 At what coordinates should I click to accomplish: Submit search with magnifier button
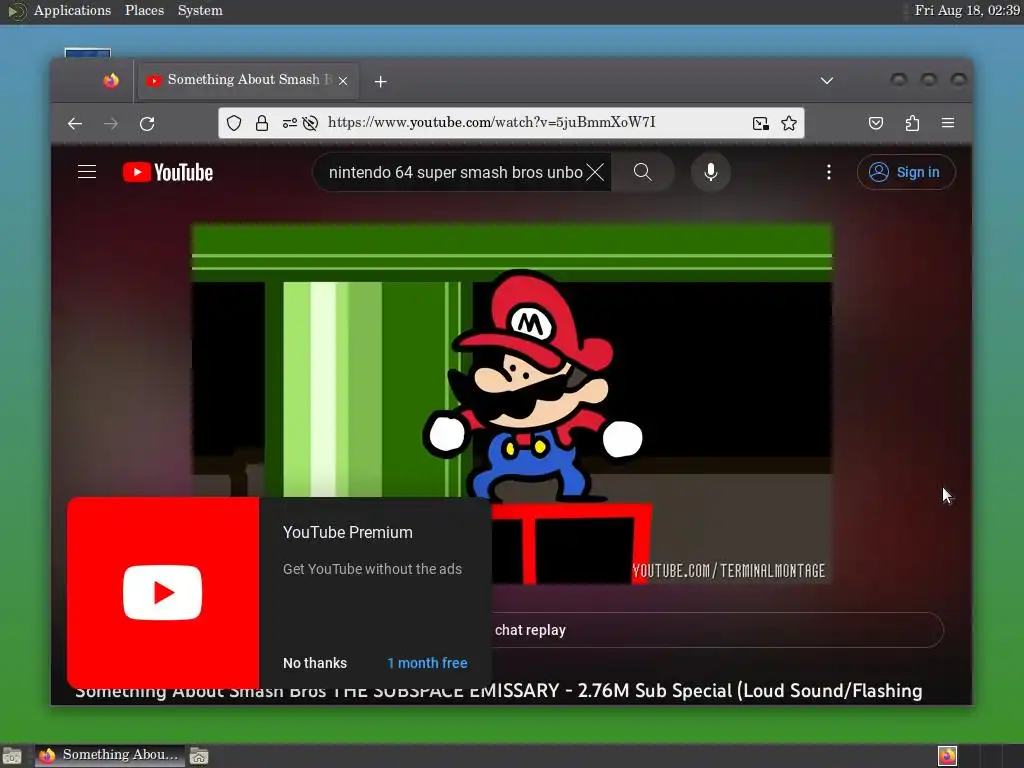pos(643,172)
